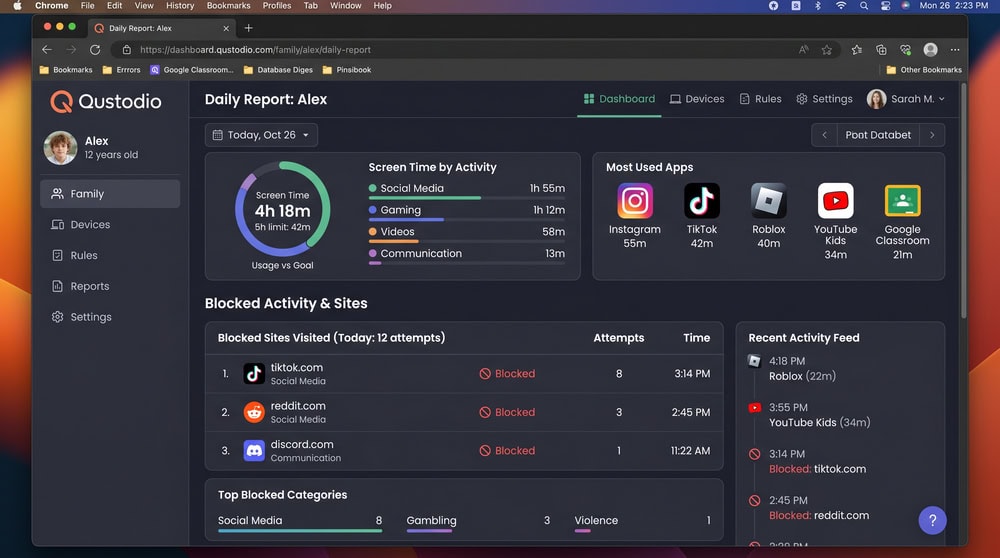Click the Wi-Fi icon in menu bar
The width and height of the screenshot is (1000, 558).
pos(841,6)
